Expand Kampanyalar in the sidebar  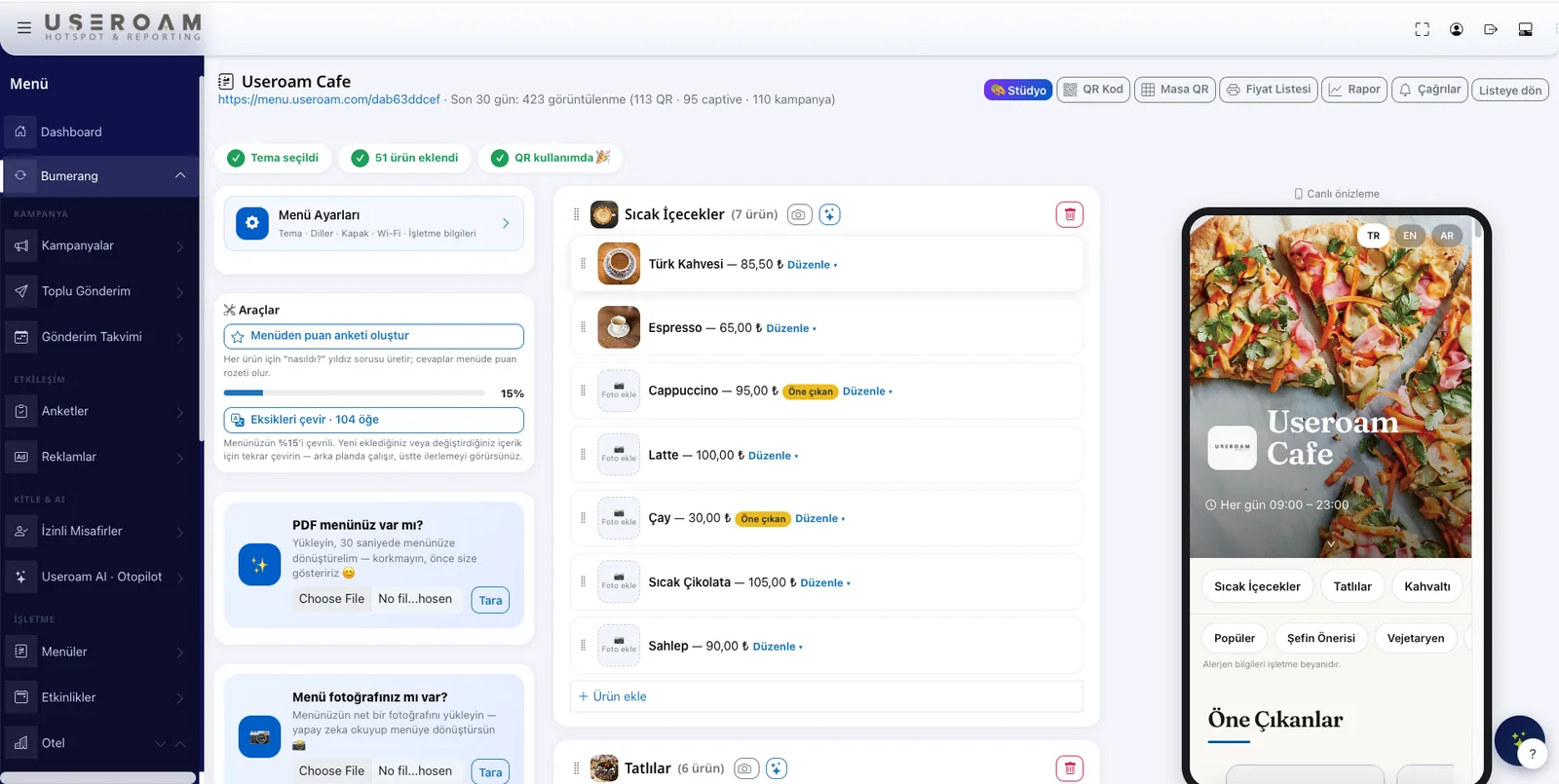101,245
